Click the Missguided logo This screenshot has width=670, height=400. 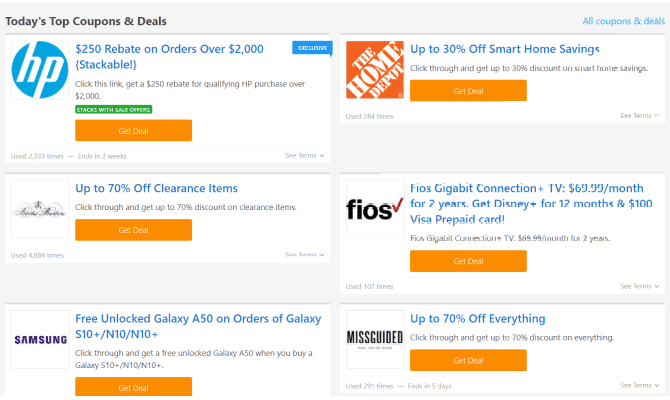point(375,339)
